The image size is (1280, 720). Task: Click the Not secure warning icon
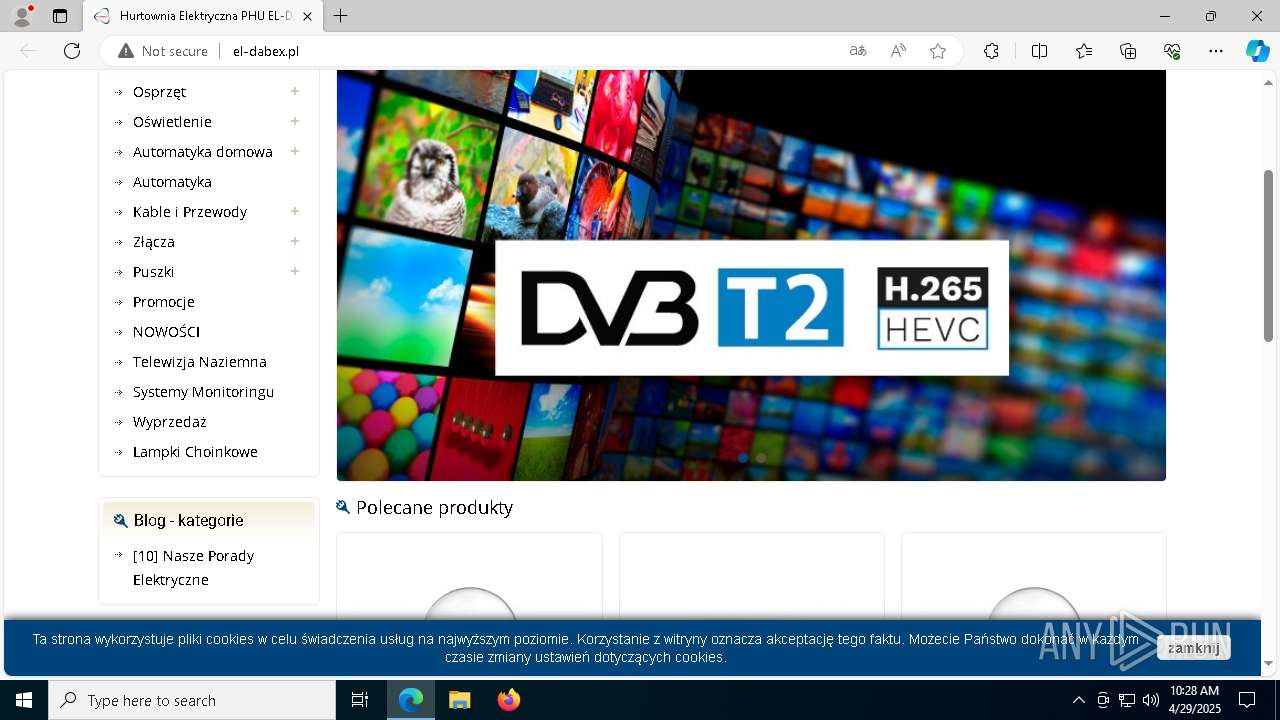[x=126, y=51]
